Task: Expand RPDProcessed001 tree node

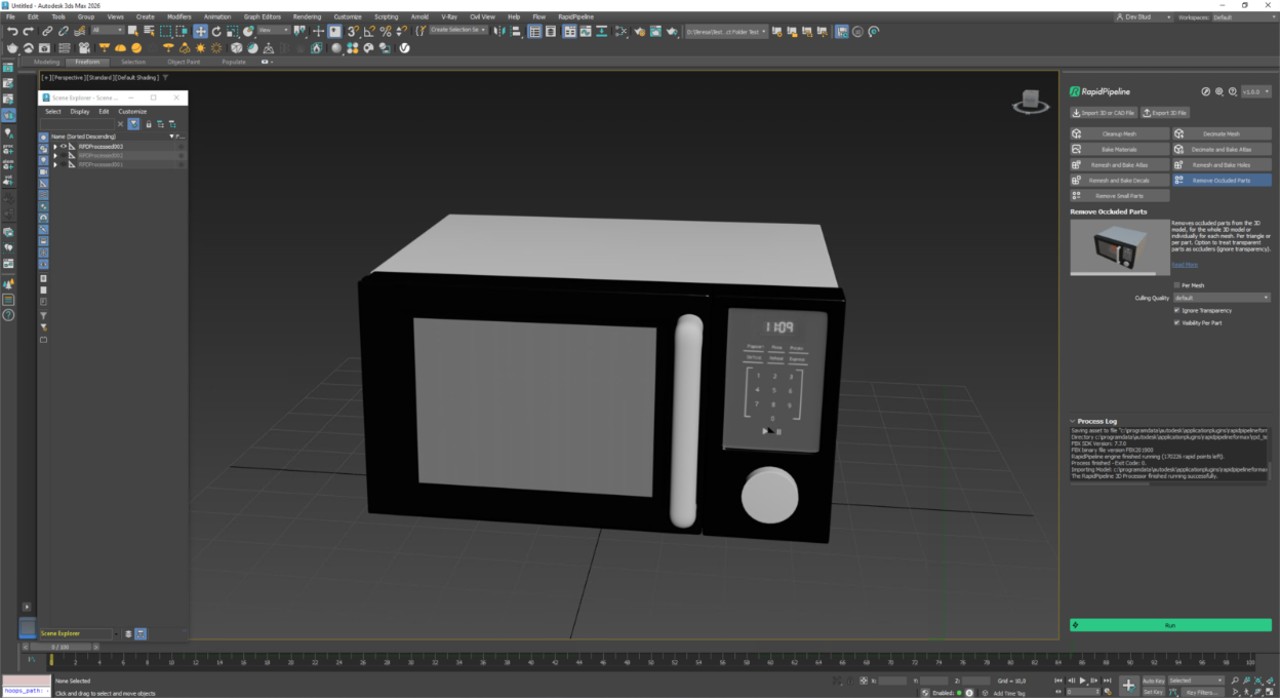Action: pyautogui.click(x=55, y=164)
